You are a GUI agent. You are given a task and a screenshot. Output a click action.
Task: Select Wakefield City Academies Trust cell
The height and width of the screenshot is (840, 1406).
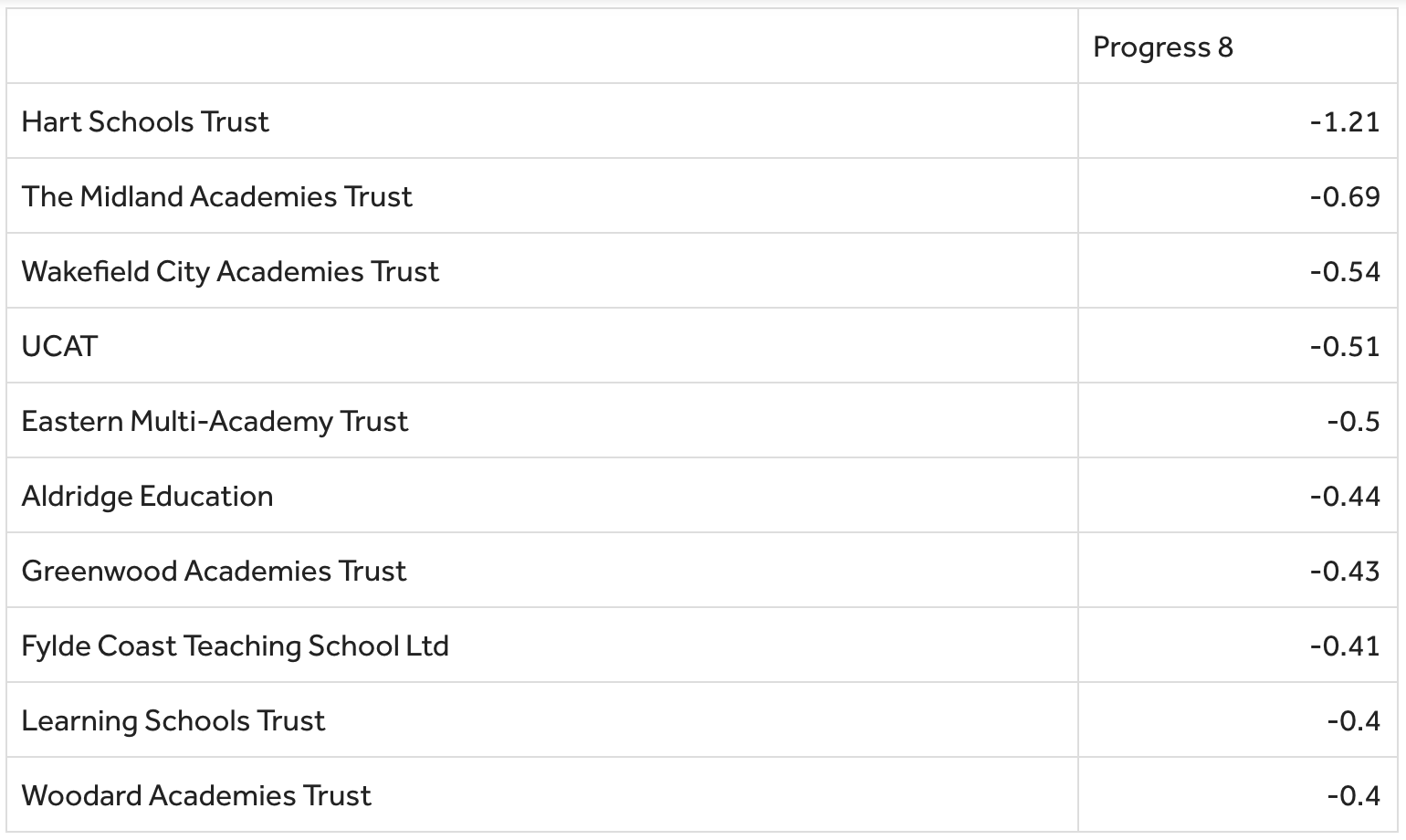[x=230, y=271]
